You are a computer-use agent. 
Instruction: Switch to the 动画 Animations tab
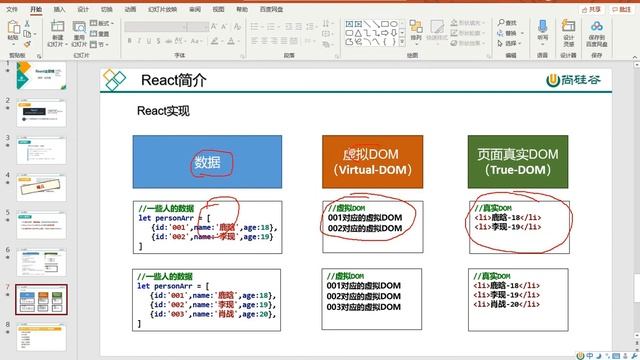click(130, 9)
